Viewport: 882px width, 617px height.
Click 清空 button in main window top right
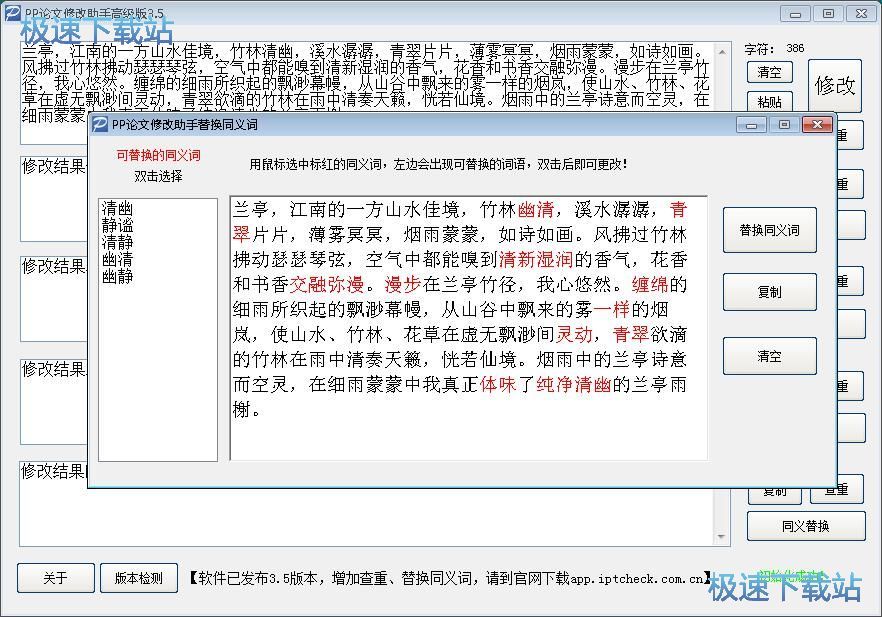pyautogui.click(x=770, y=72)
